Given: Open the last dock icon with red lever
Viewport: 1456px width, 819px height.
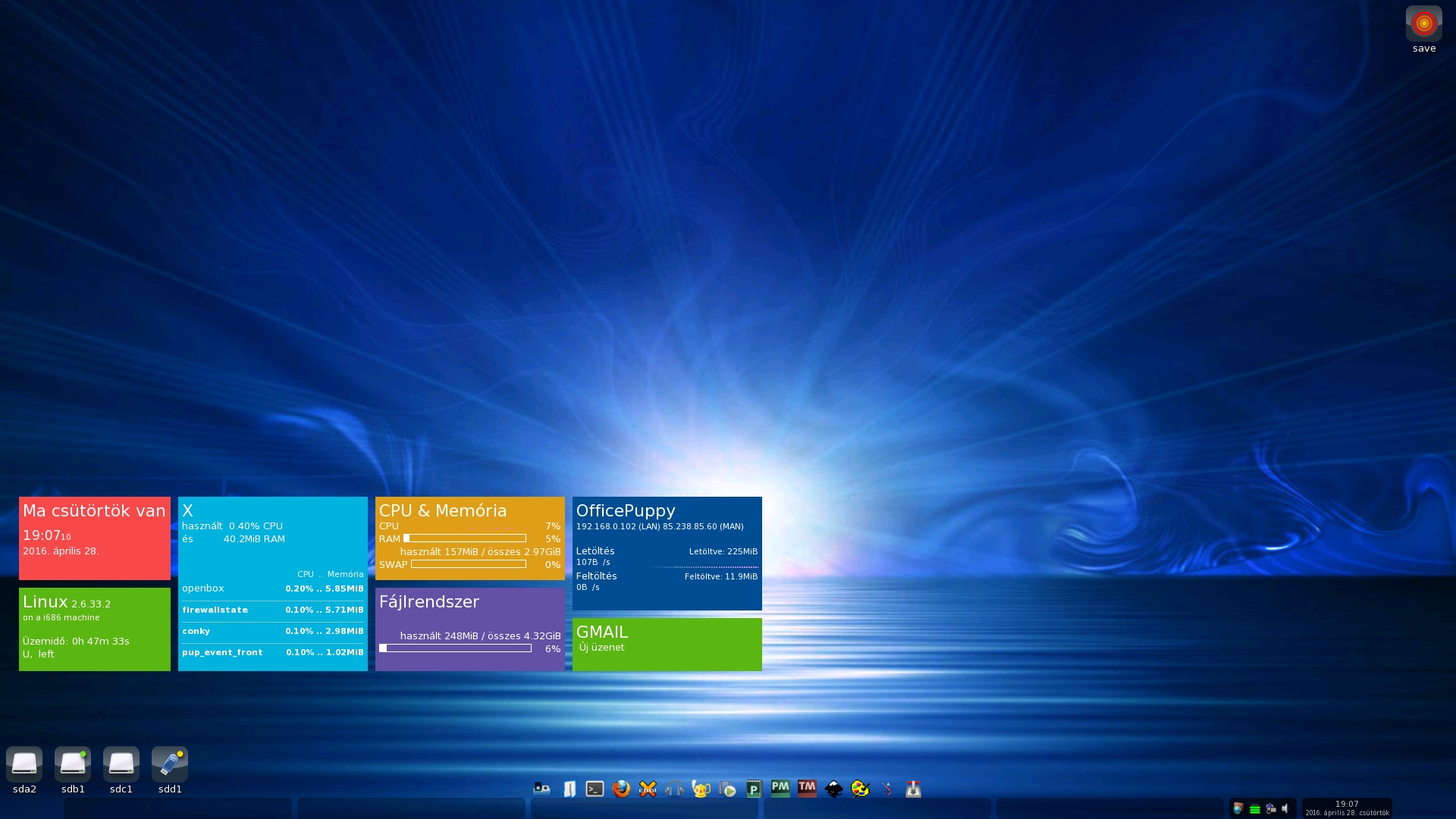Looking at the screenshot, I should click(913, 789).
